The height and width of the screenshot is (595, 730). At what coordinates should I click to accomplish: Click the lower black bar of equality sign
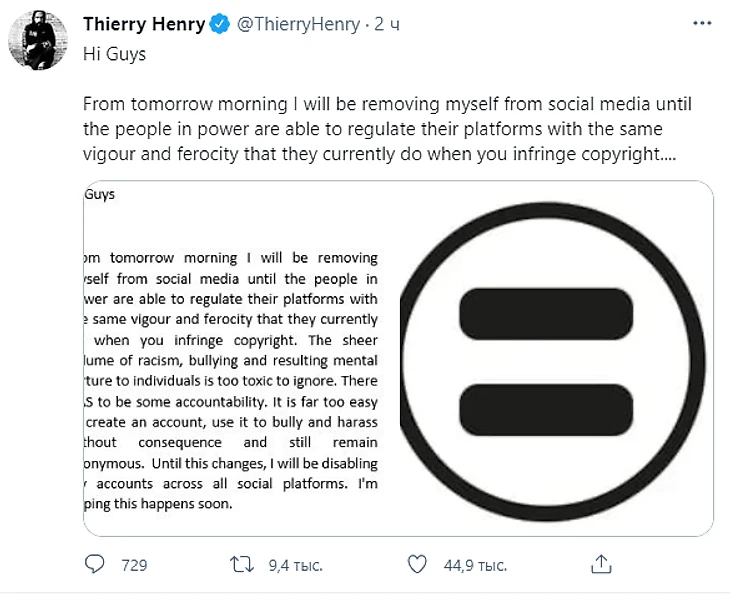pyautogui.click(x=546, y=409)
